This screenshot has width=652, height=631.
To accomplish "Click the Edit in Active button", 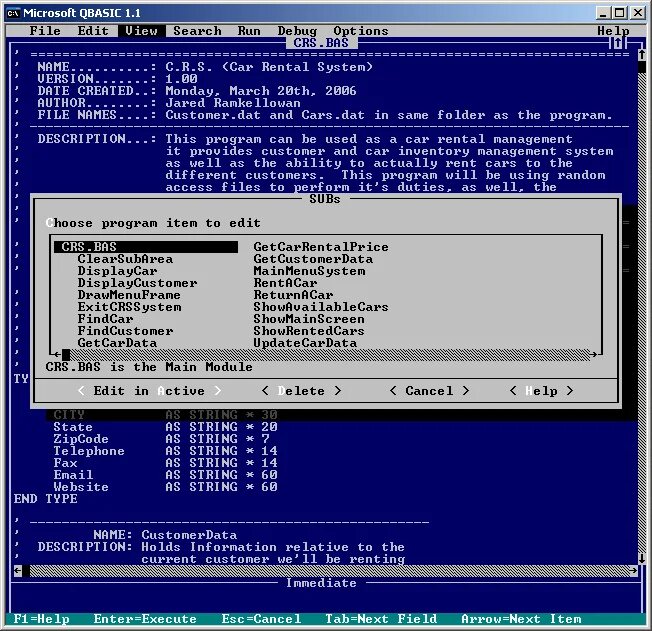I will pos(149,391).
